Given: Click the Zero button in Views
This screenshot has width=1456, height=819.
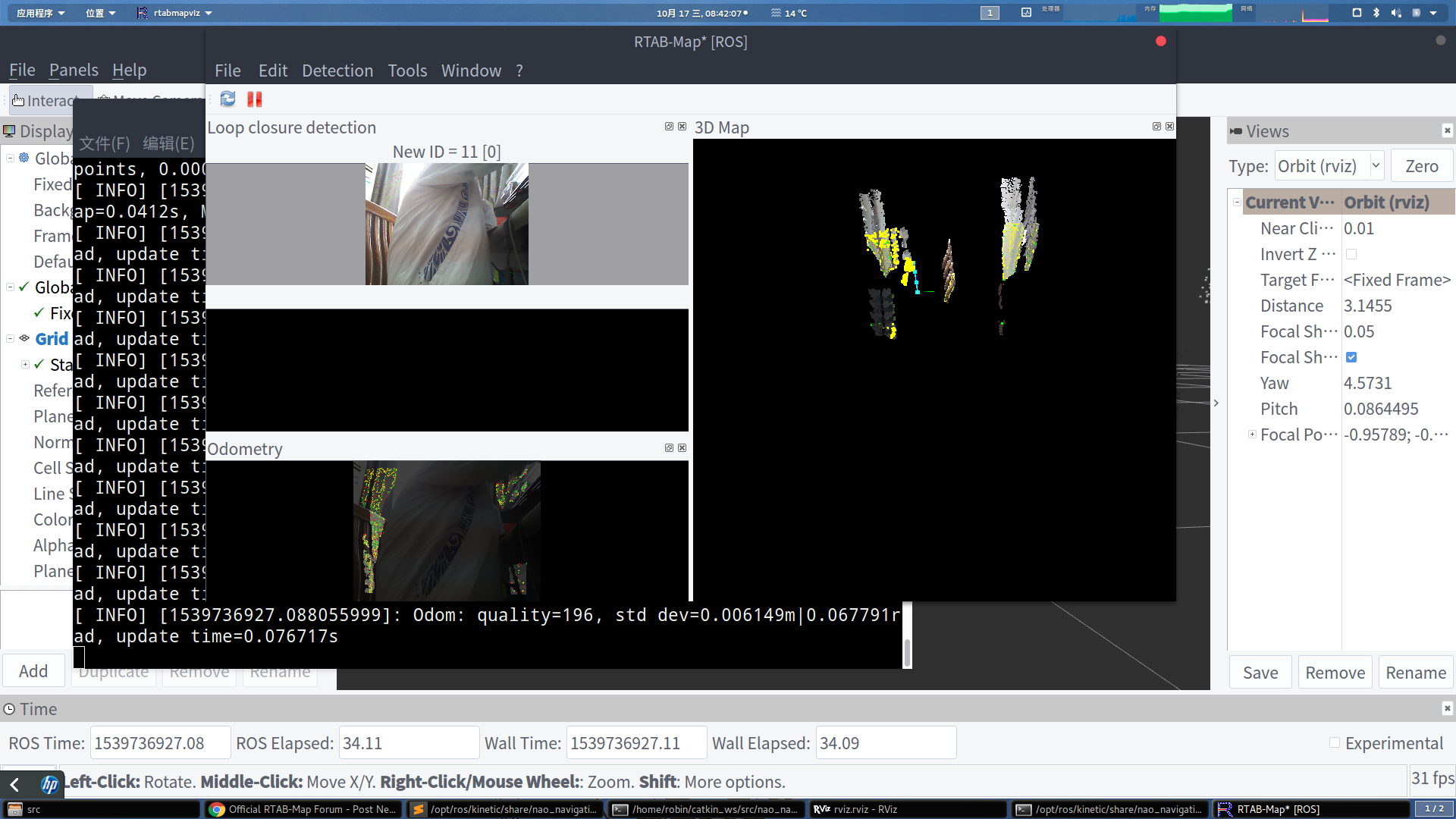Looking at the screenshot, I should 1421,166.
